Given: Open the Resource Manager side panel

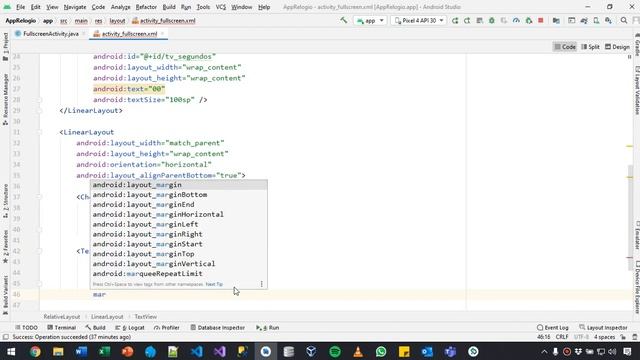Looking at the screenshot, I should click(5, 99).
